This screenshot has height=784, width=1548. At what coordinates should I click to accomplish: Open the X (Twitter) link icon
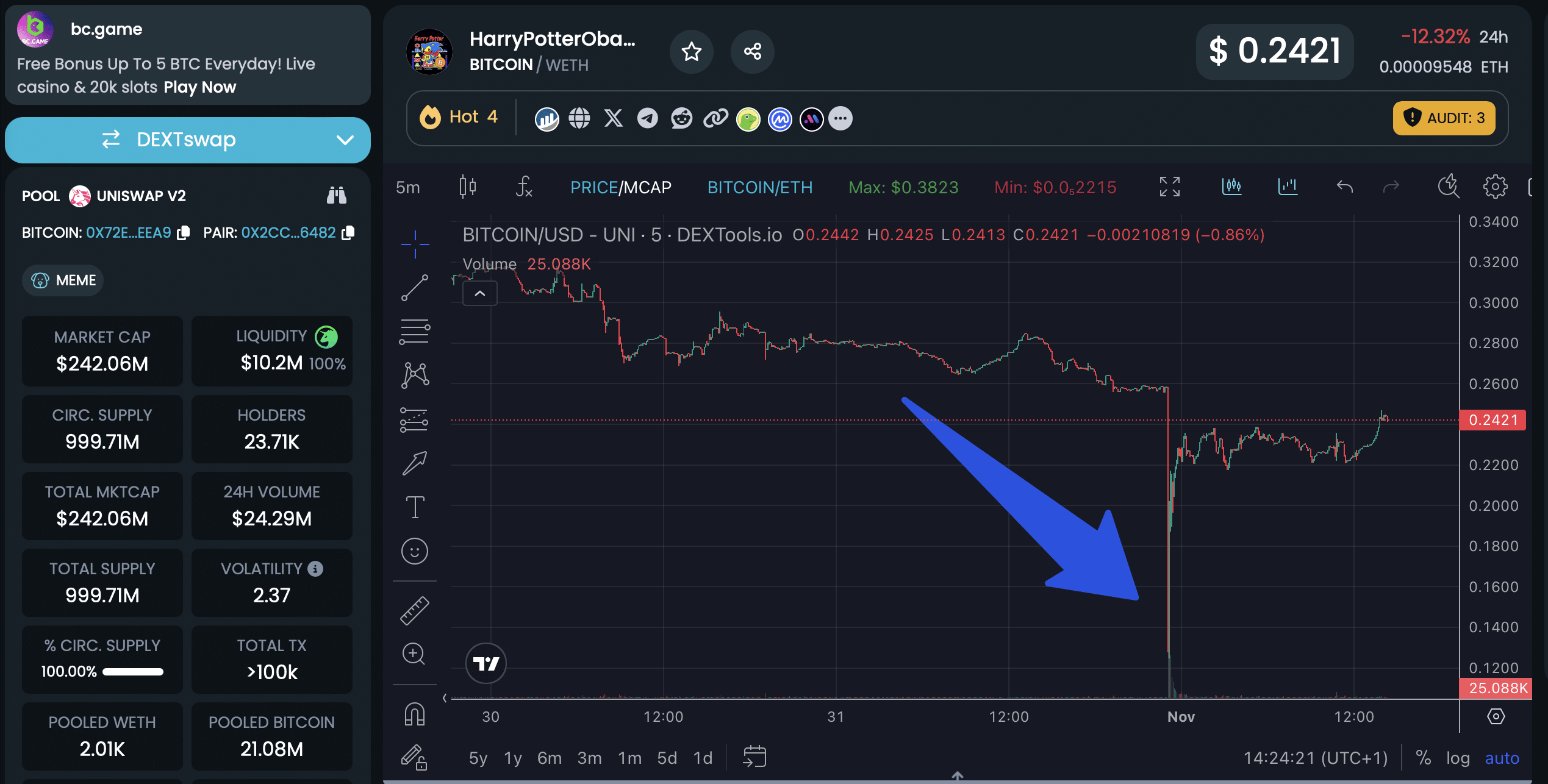614,118
